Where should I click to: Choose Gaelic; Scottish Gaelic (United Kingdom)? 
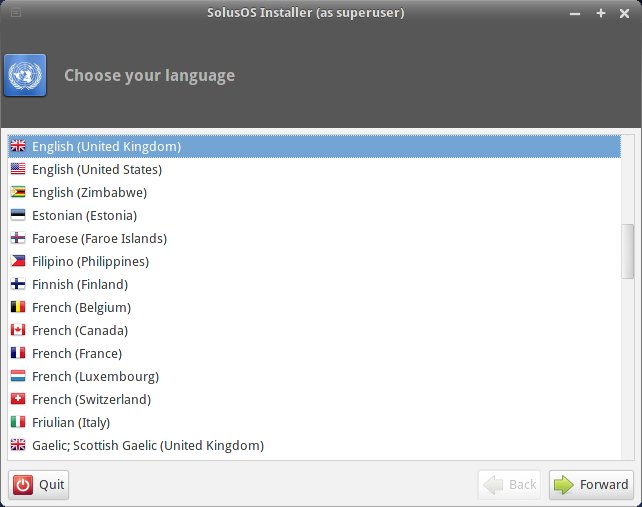[x=314, y=445]
